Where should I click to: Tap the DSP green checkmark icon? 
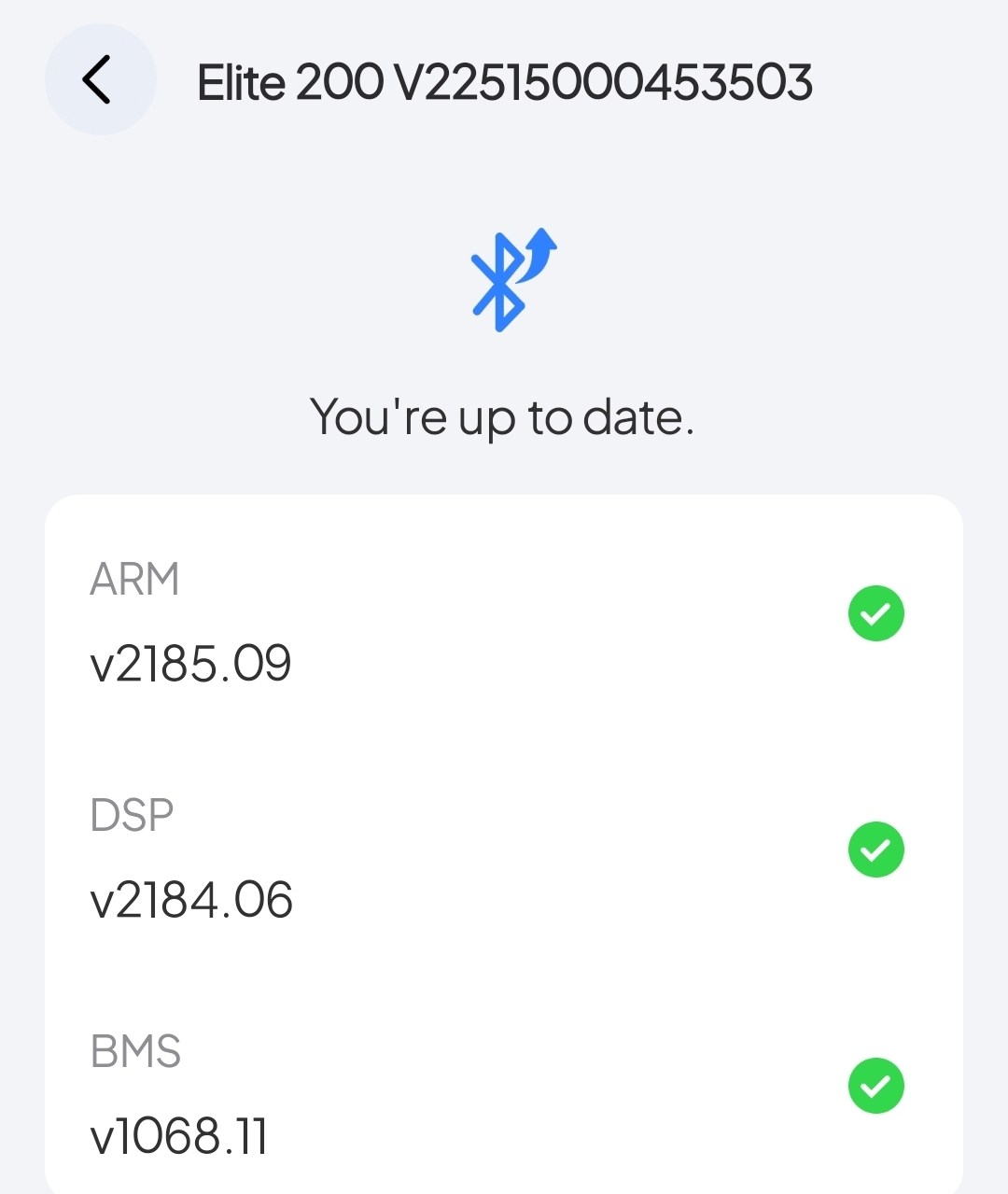[x=875, y=850]
